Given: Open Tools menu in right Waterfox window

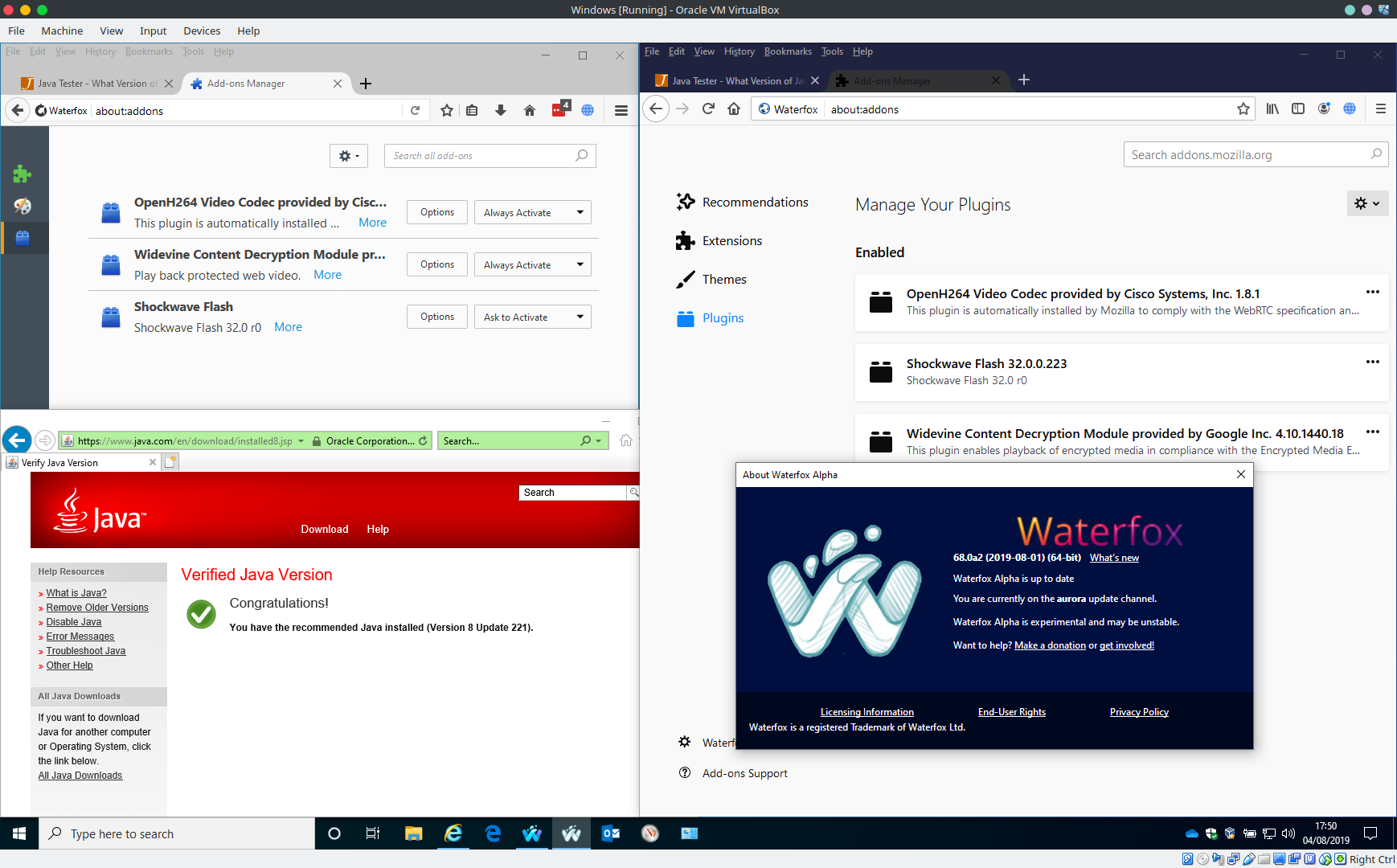Looking at the screenshot, I should coord(832,51).
